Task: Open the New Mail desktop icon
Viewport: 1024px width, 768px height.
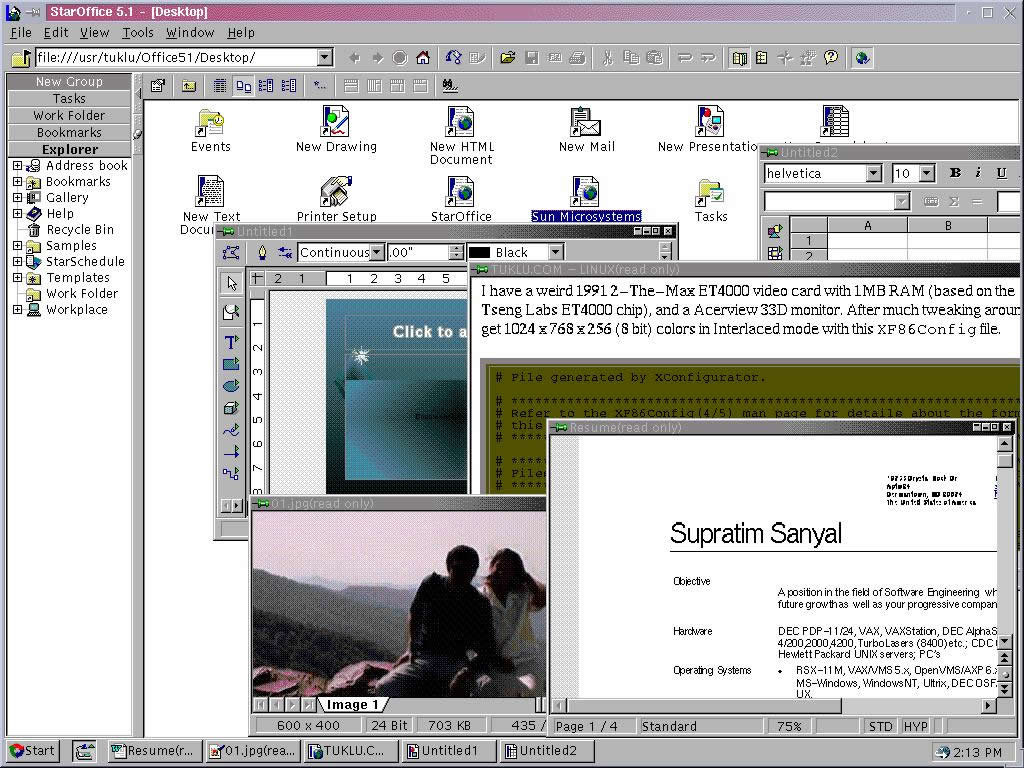Action: pos(586,129)
